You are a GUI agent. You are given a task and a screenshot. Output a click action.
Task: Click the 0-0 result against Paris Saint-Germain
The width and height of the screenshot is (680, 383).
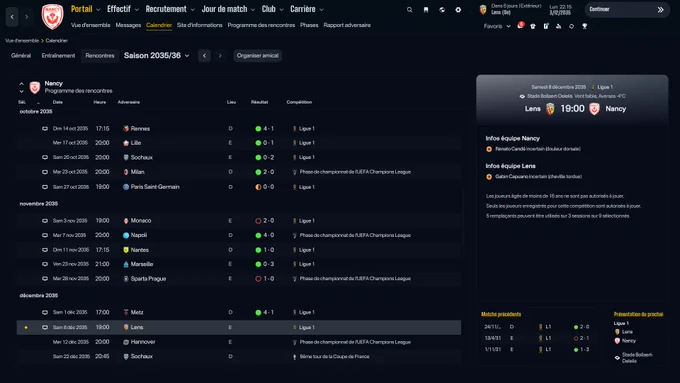click(268, 187)
